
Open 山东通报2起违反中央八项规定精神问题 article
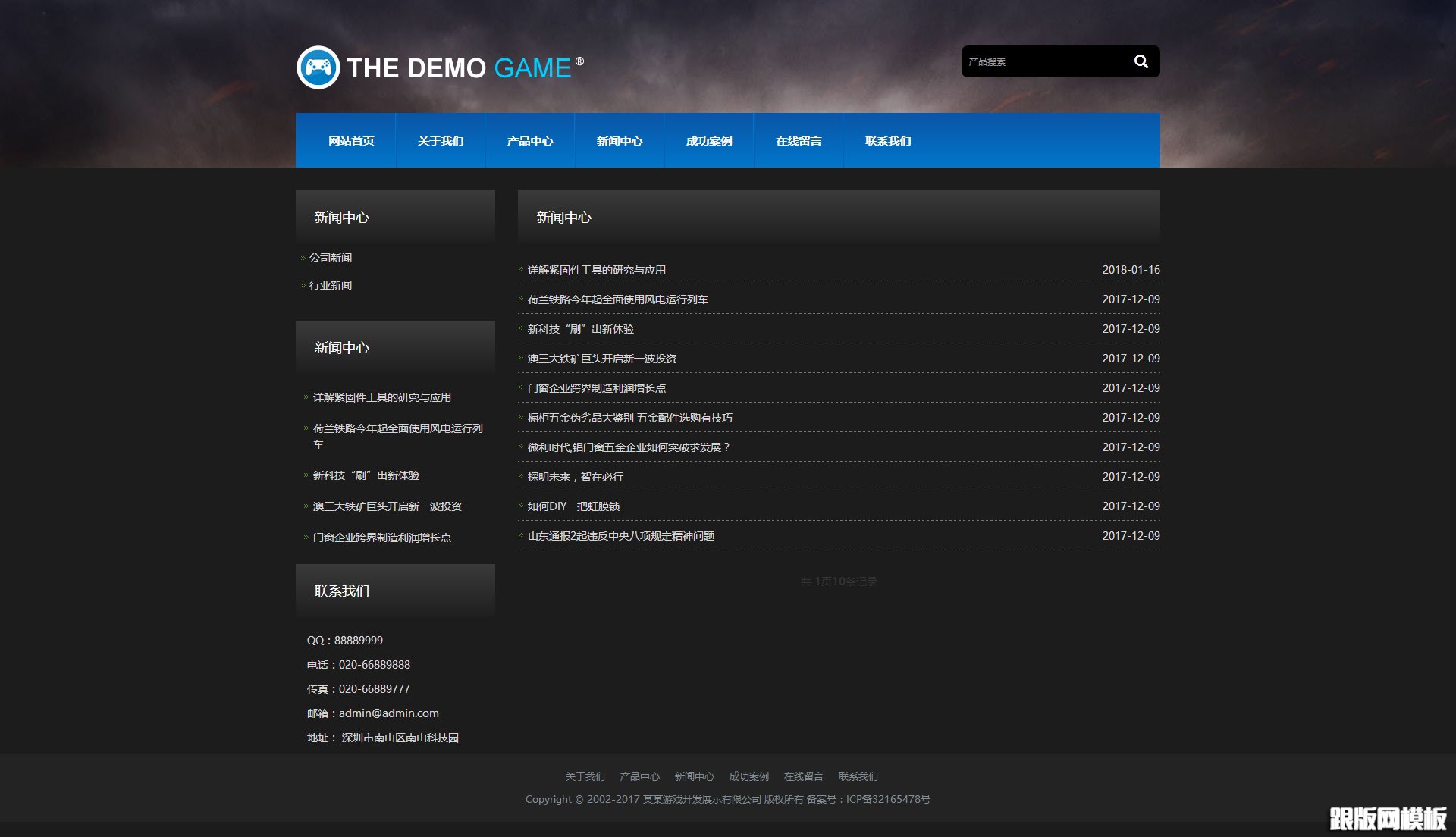pyautogui.click(x=621, y=536)
